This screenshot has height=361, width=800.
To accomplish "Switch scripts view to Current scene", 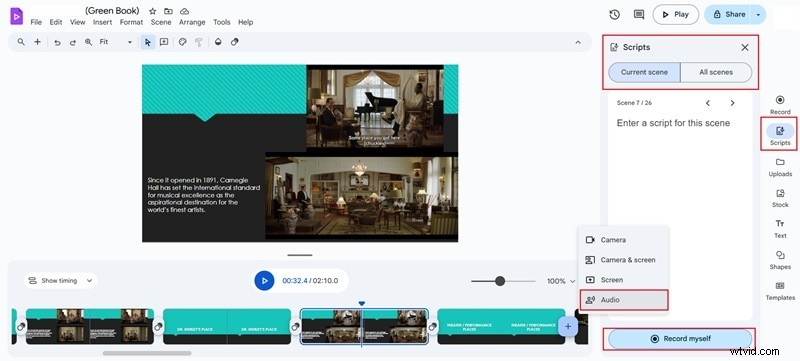I will click(644, 72).
